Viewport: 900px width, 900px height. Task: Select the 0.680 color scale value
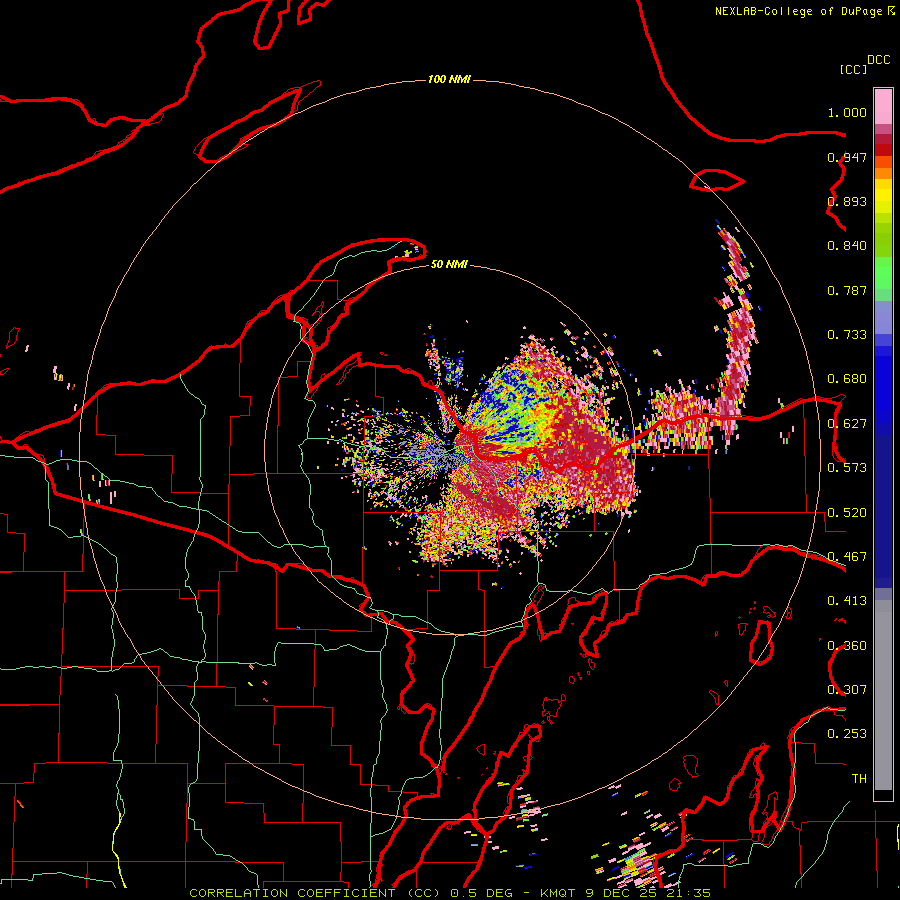pyautogui.click(x=847, y=379)
